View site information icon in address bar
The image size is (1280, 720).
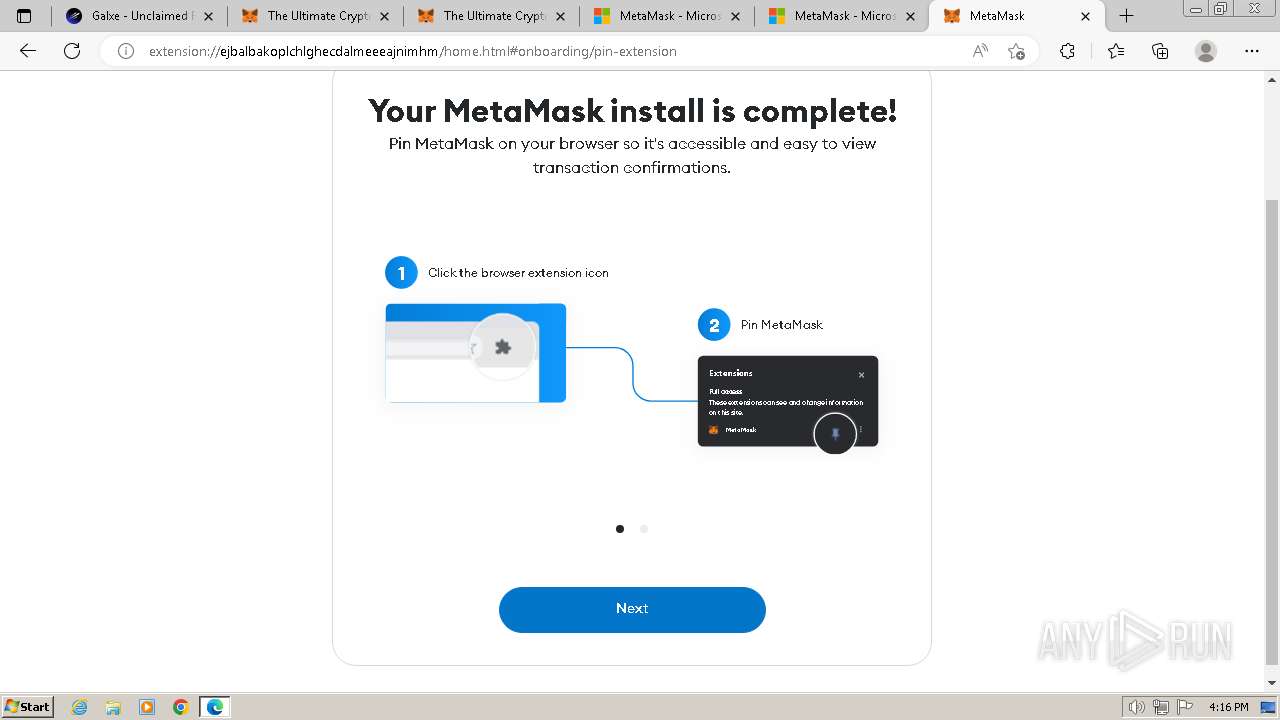coord(126,51)
